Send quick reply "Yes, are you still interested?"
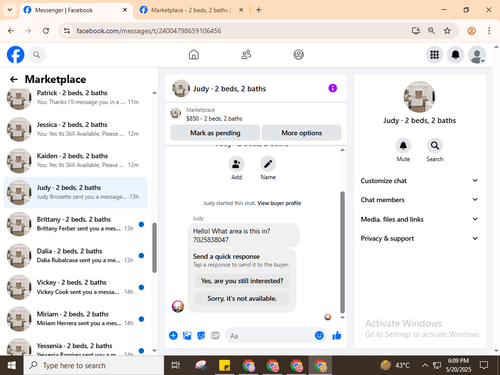This screenshot has height=375, width=500. [x=242, y=281]
